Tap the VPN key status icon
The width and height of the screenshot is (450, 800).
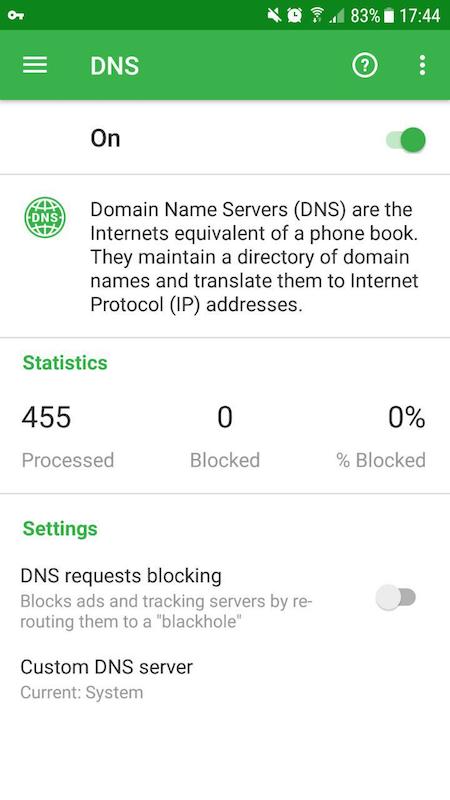(16, 15)
